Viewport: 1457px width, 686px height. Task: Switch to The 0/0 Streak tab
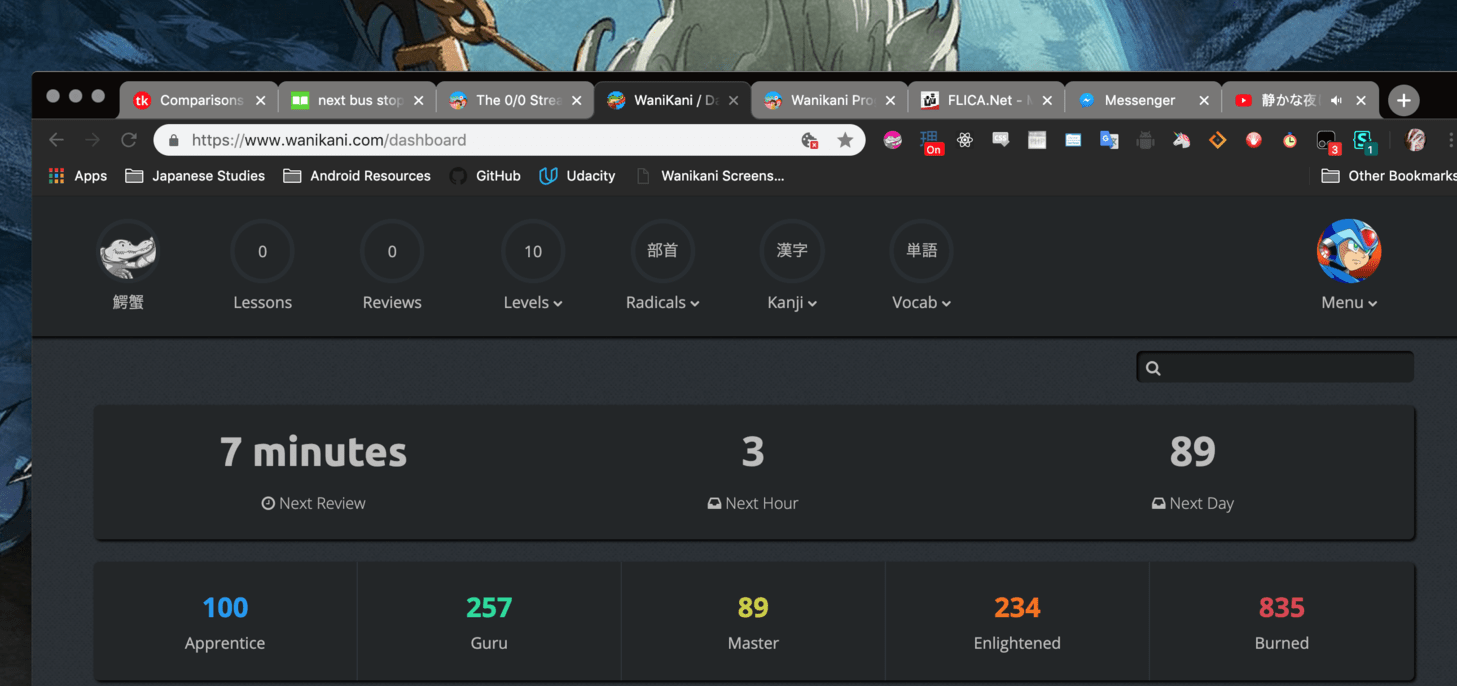514,100
